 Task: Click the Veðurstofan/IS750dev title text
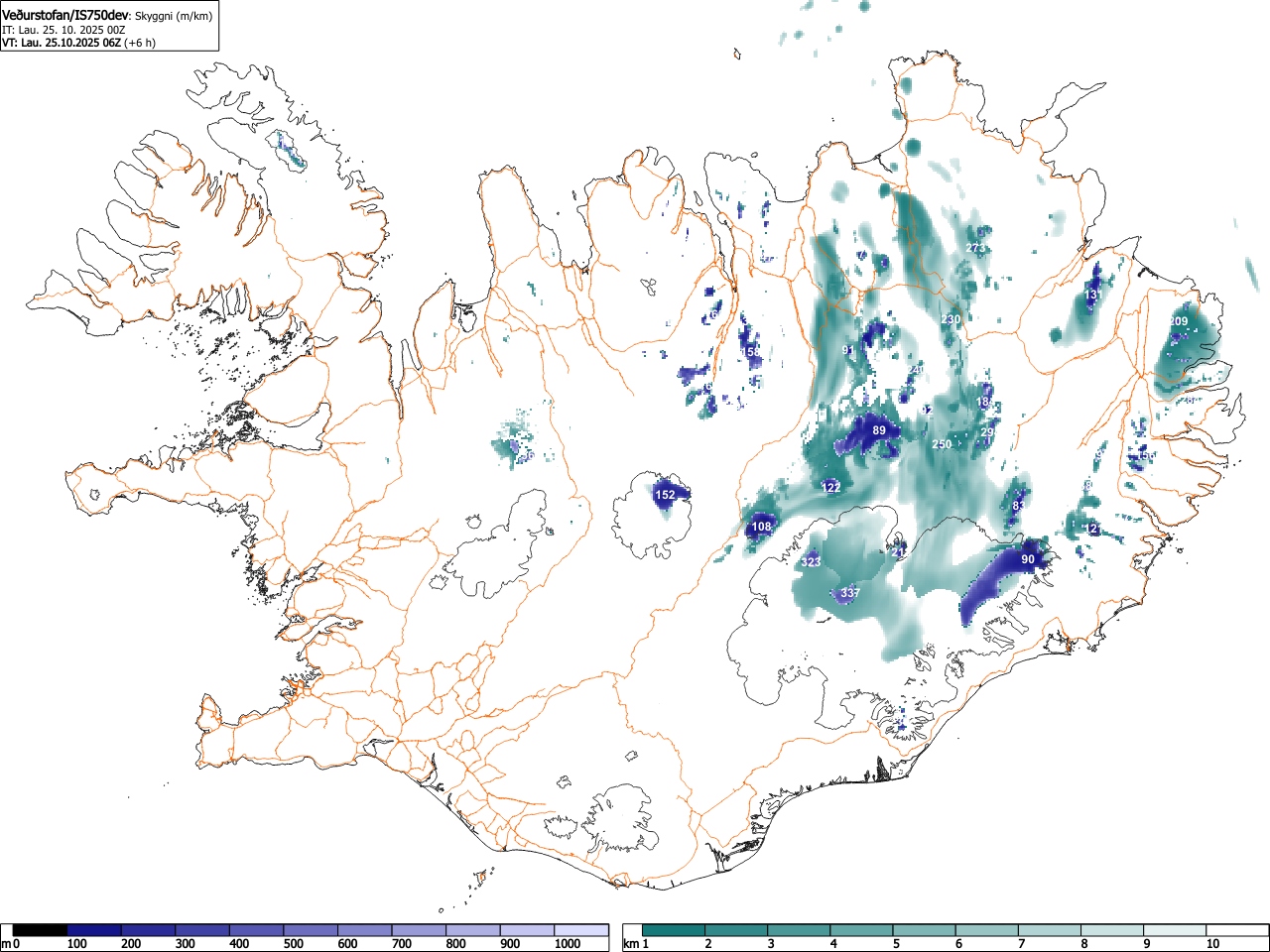click(x=65, y=15)
